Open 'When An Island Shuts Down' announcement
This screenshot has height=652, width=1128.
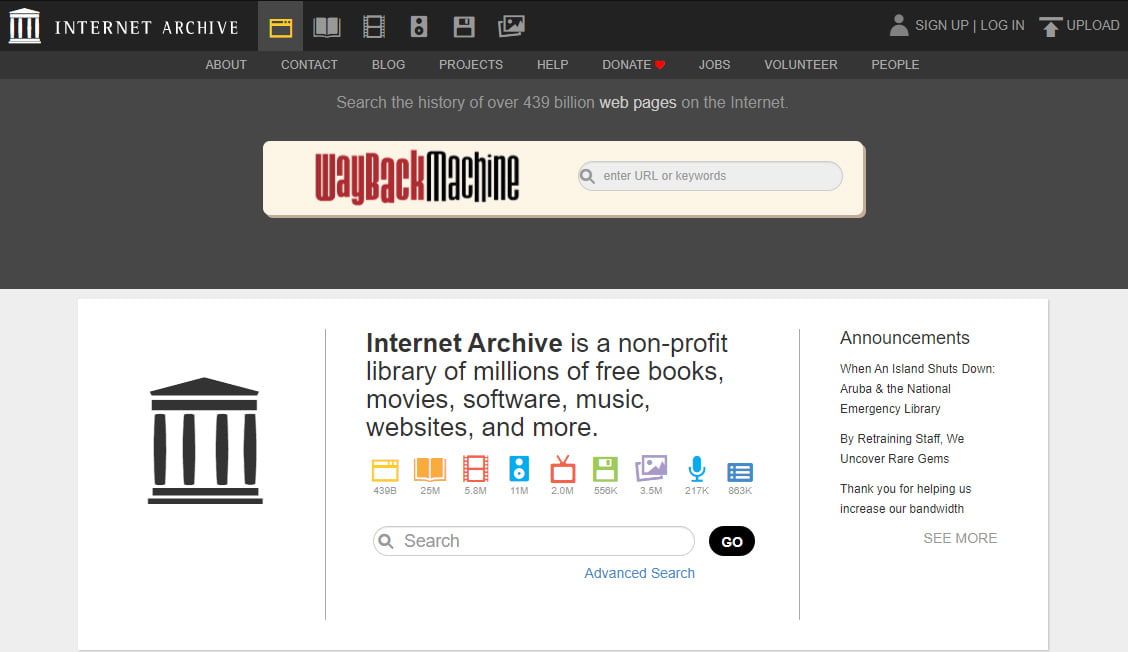point(917,389)
